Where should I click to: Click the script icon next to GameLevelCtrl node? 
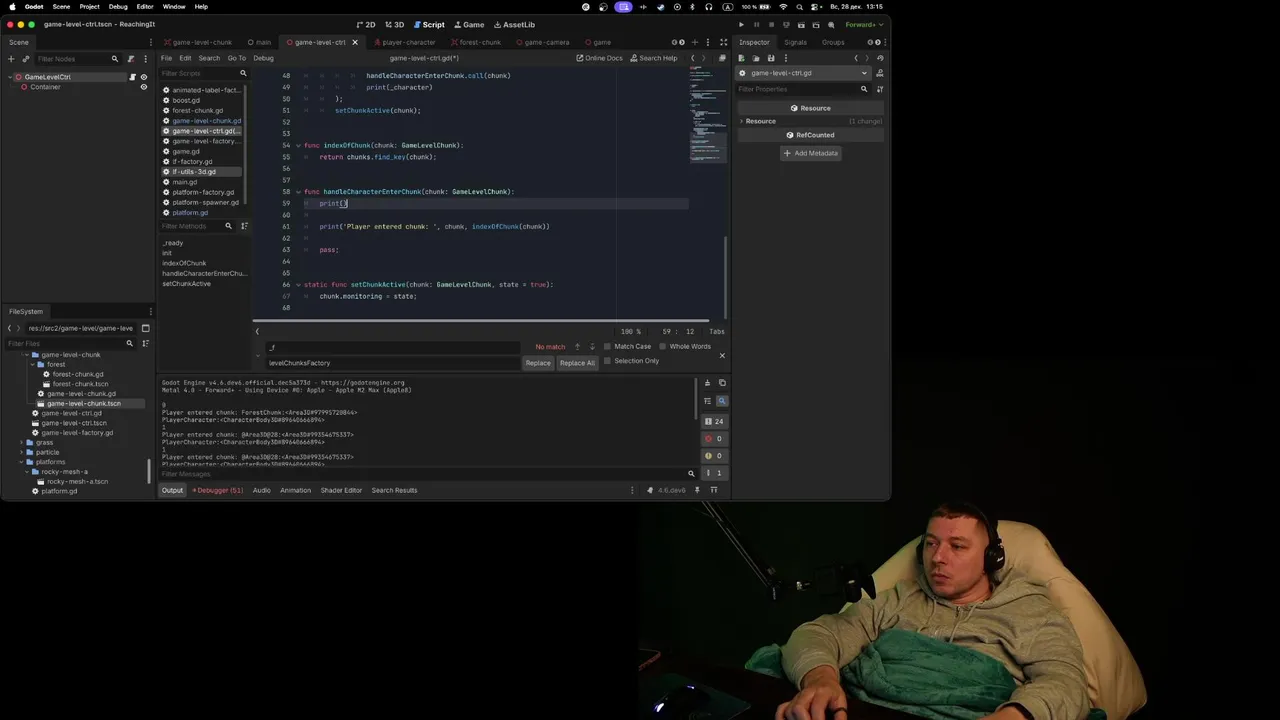(132, 77)
